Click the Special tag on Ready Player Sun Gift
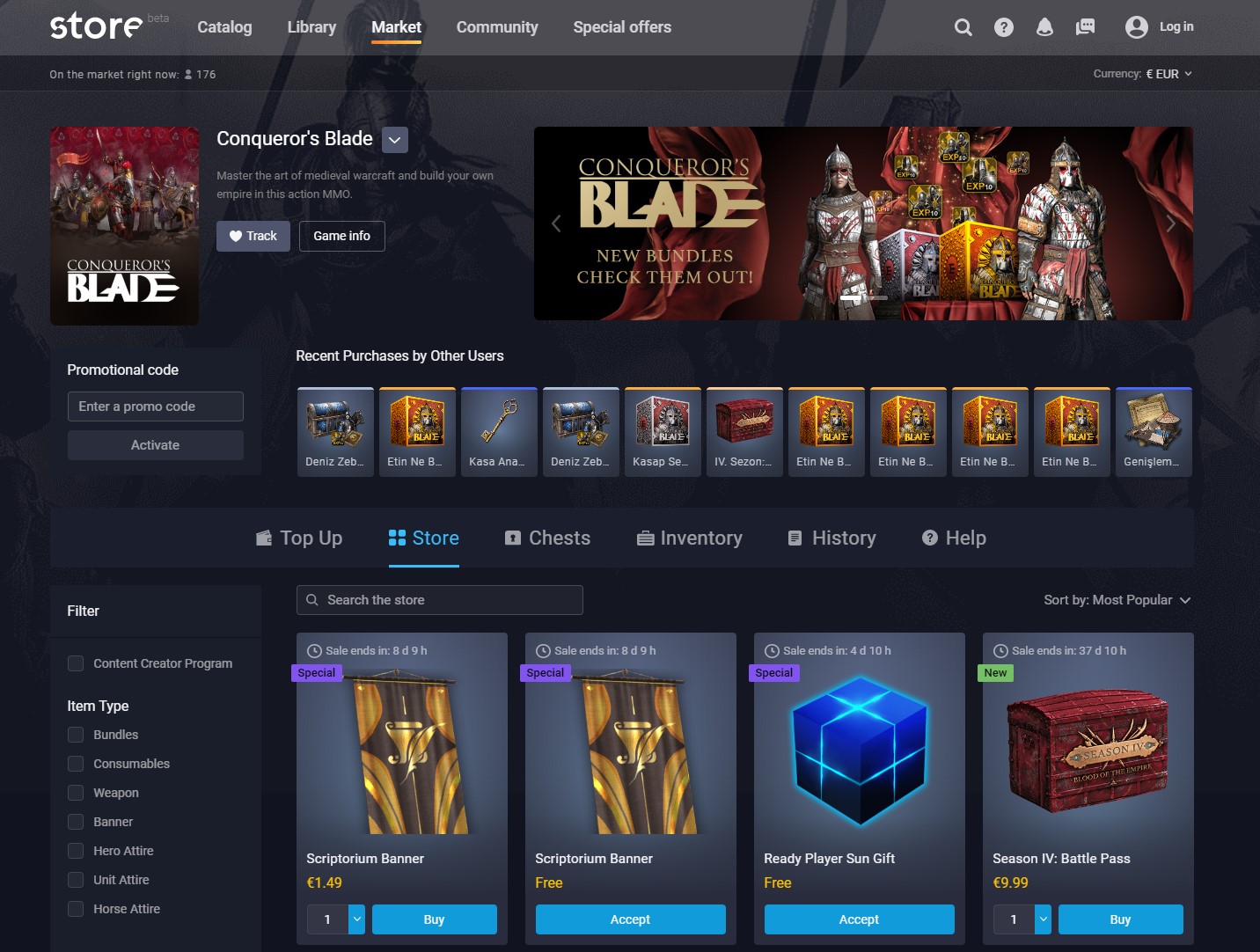 pyautogui.click(x=774, y=673)
